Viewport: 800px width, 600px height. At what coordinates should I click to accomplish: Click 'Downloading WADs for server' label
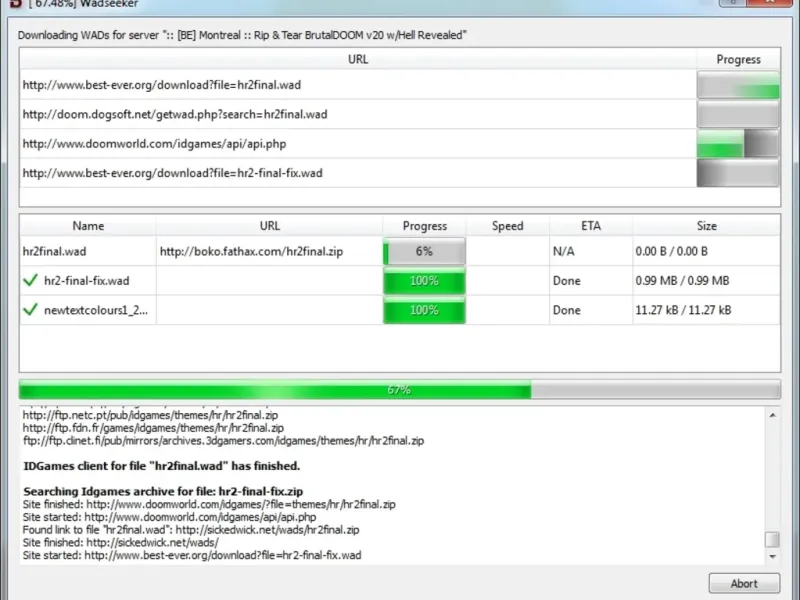click(x=242, y=35)
